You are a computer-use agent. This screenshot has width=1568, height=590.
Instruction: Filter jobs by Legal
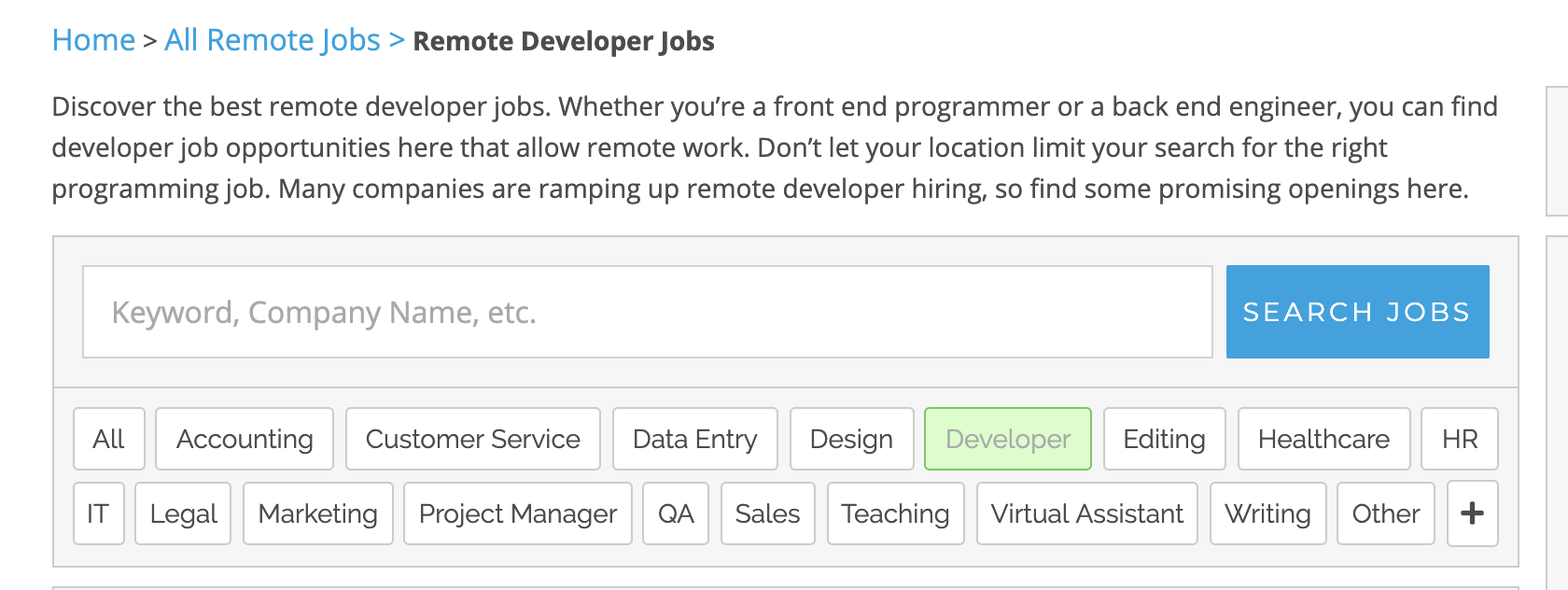click(x=183, y=513)
